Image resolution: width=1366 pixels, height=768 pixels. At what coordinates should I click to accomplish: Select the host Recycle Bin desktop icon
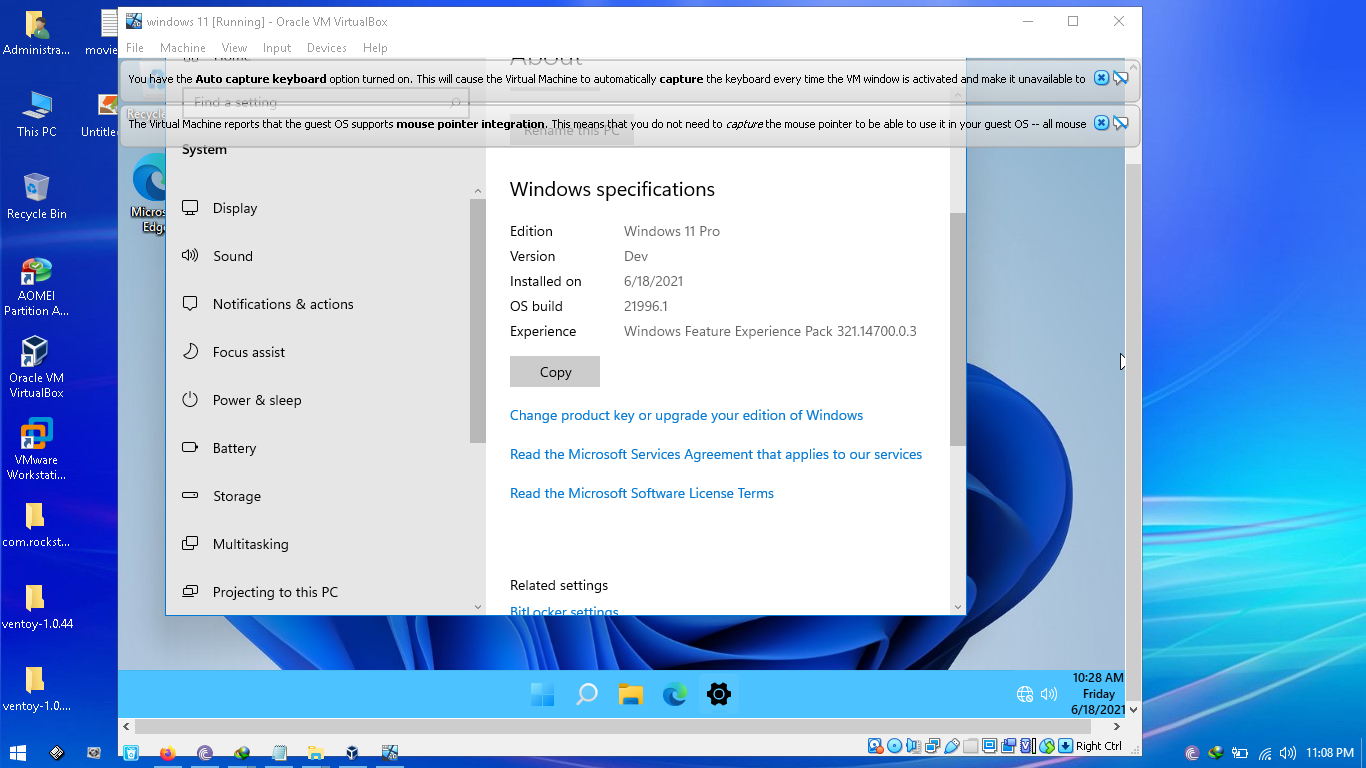[36, 196]
